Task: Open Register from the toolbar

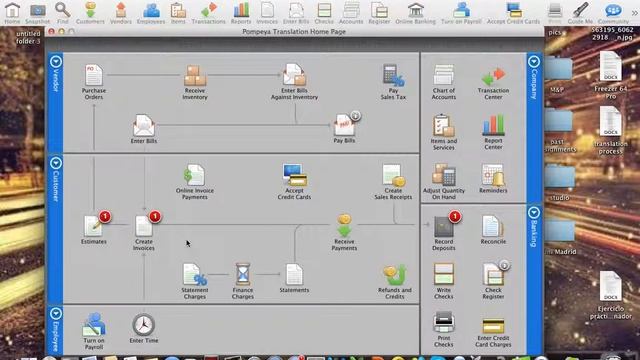Action: [x=379, y=13]
